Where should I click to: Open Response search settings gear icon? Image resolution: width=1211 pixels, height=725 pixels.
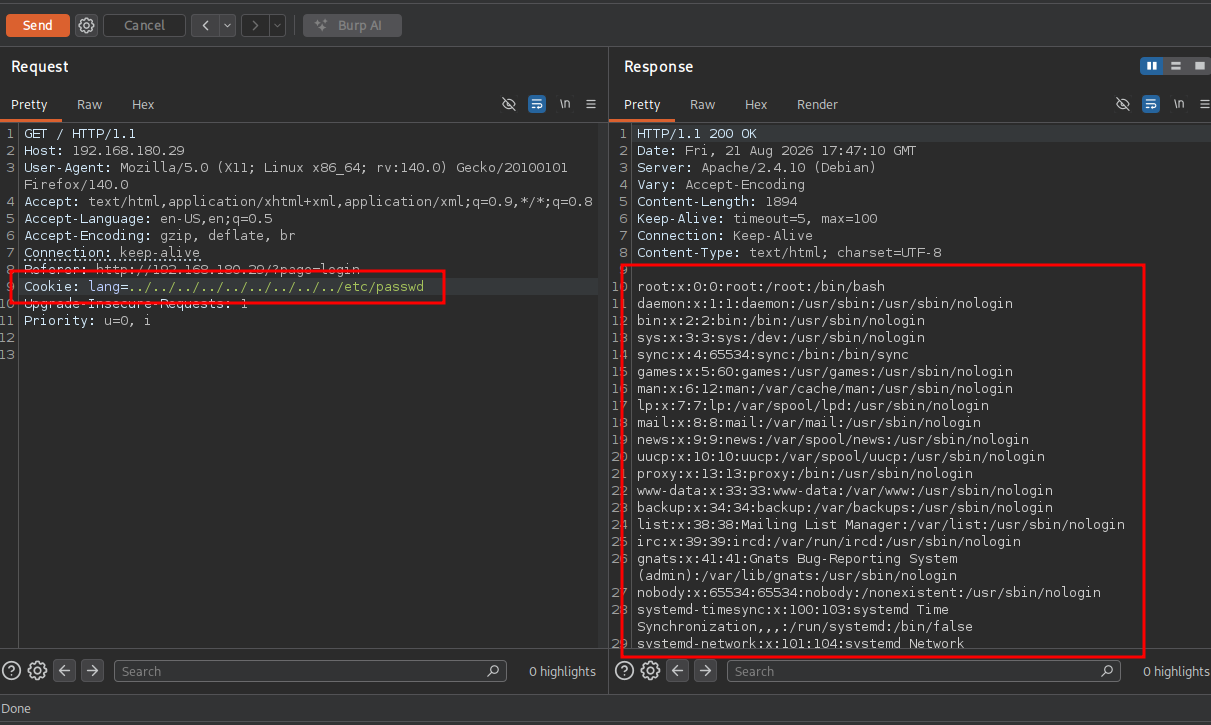tap(651, 671)
